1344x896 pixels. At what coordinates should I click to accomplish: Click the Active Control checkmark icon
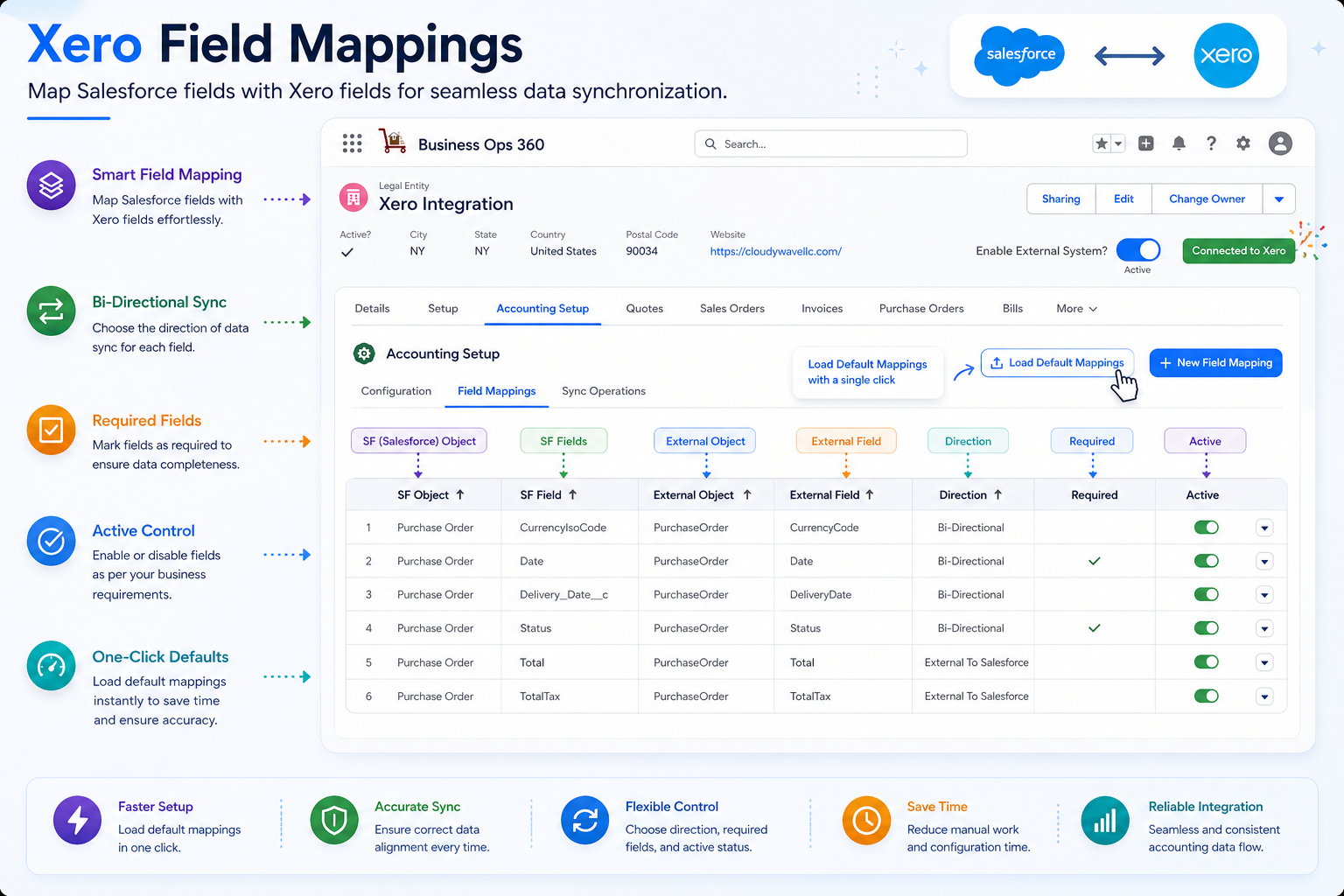click(51, 541)
